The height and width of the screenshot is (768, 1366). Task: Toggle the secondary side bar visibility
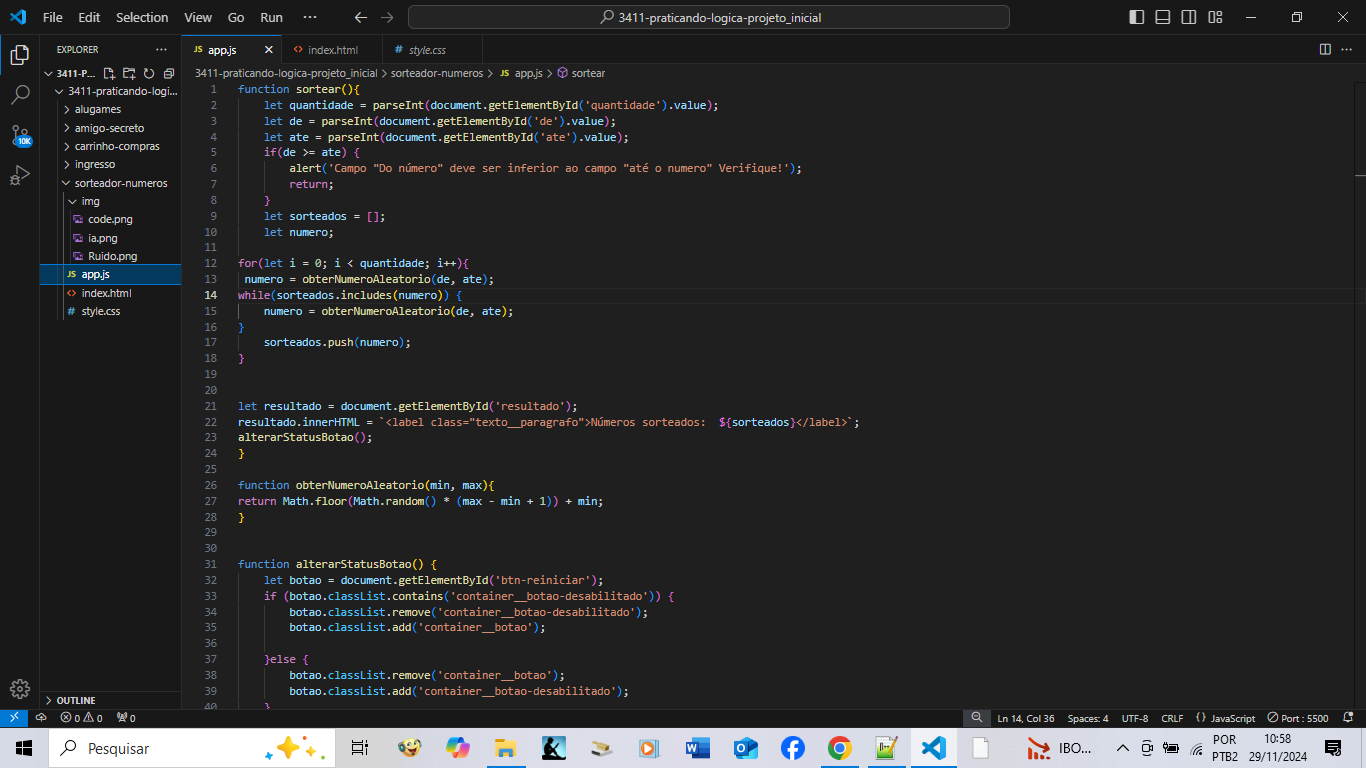click(x=1189, y=17)
